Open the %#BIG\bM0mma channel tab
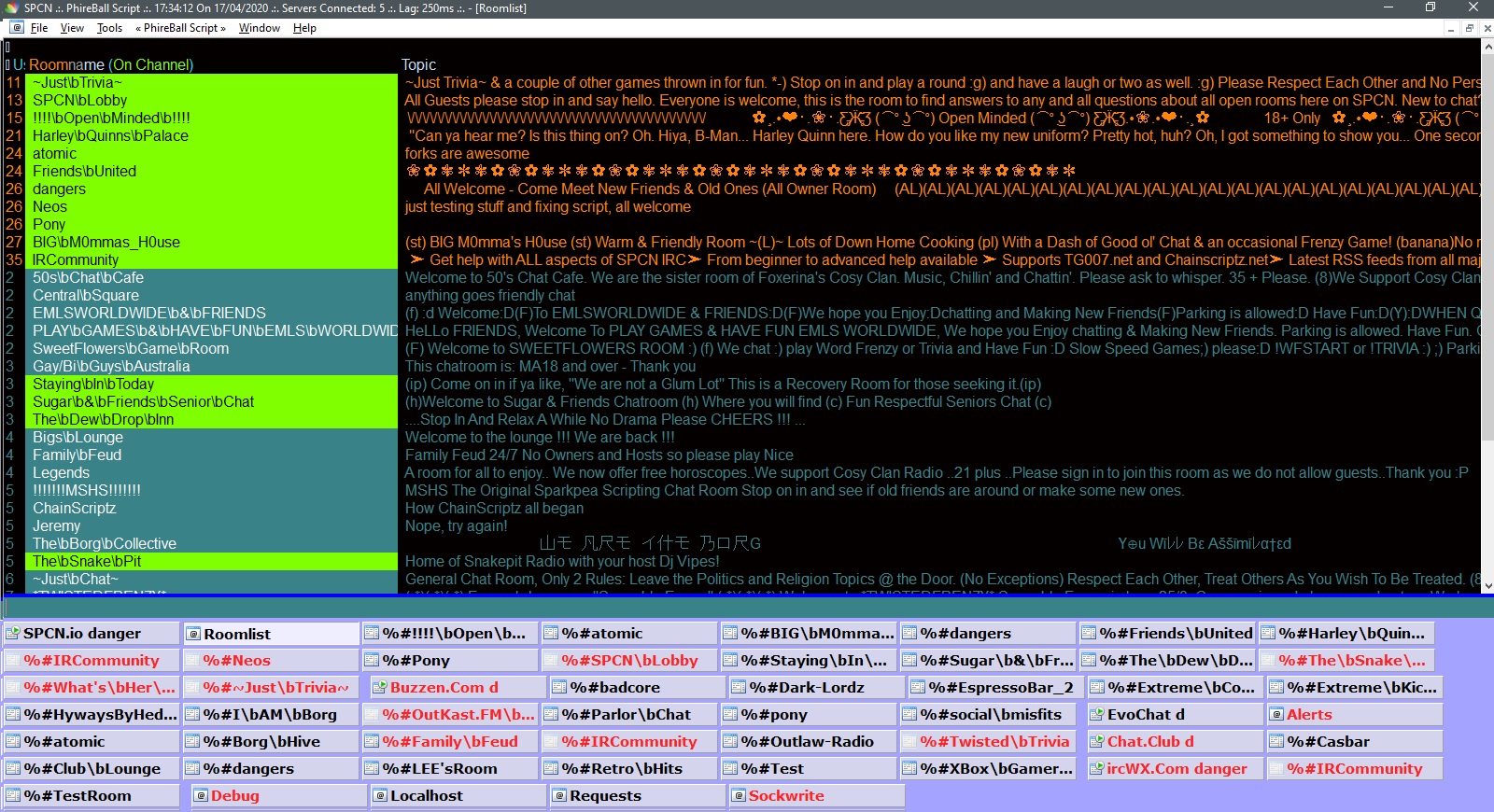Image resolution: width=1494 pixels, height=812 pixels. (809, 634)
